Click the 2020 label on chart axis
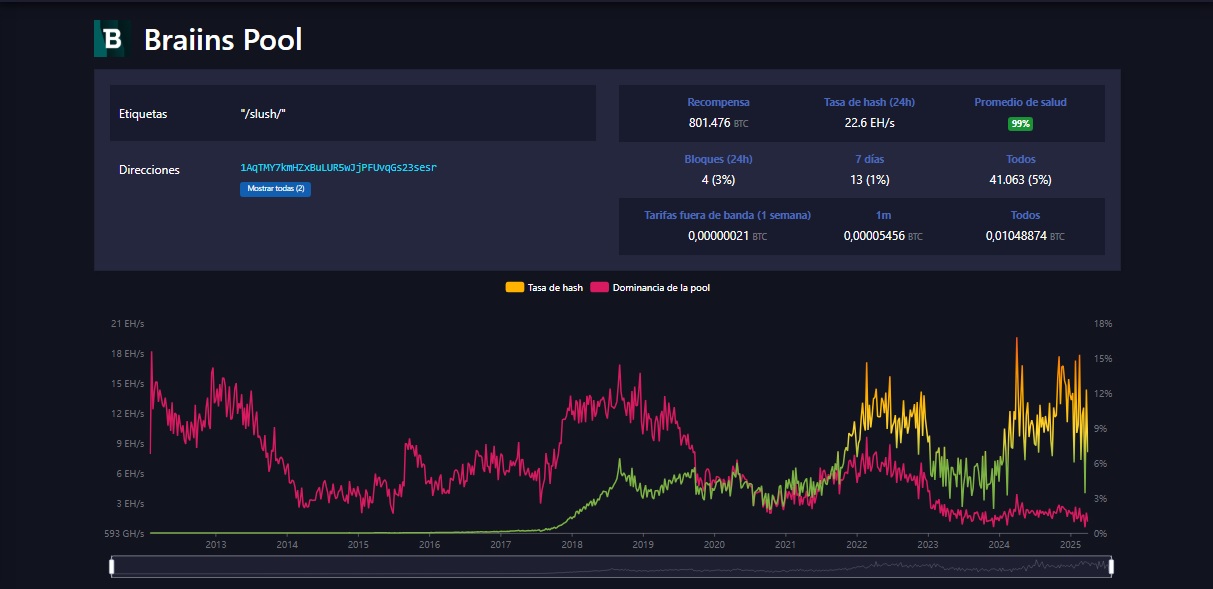The width and height of the screenshot is (1213, 589). click(715, 546)
